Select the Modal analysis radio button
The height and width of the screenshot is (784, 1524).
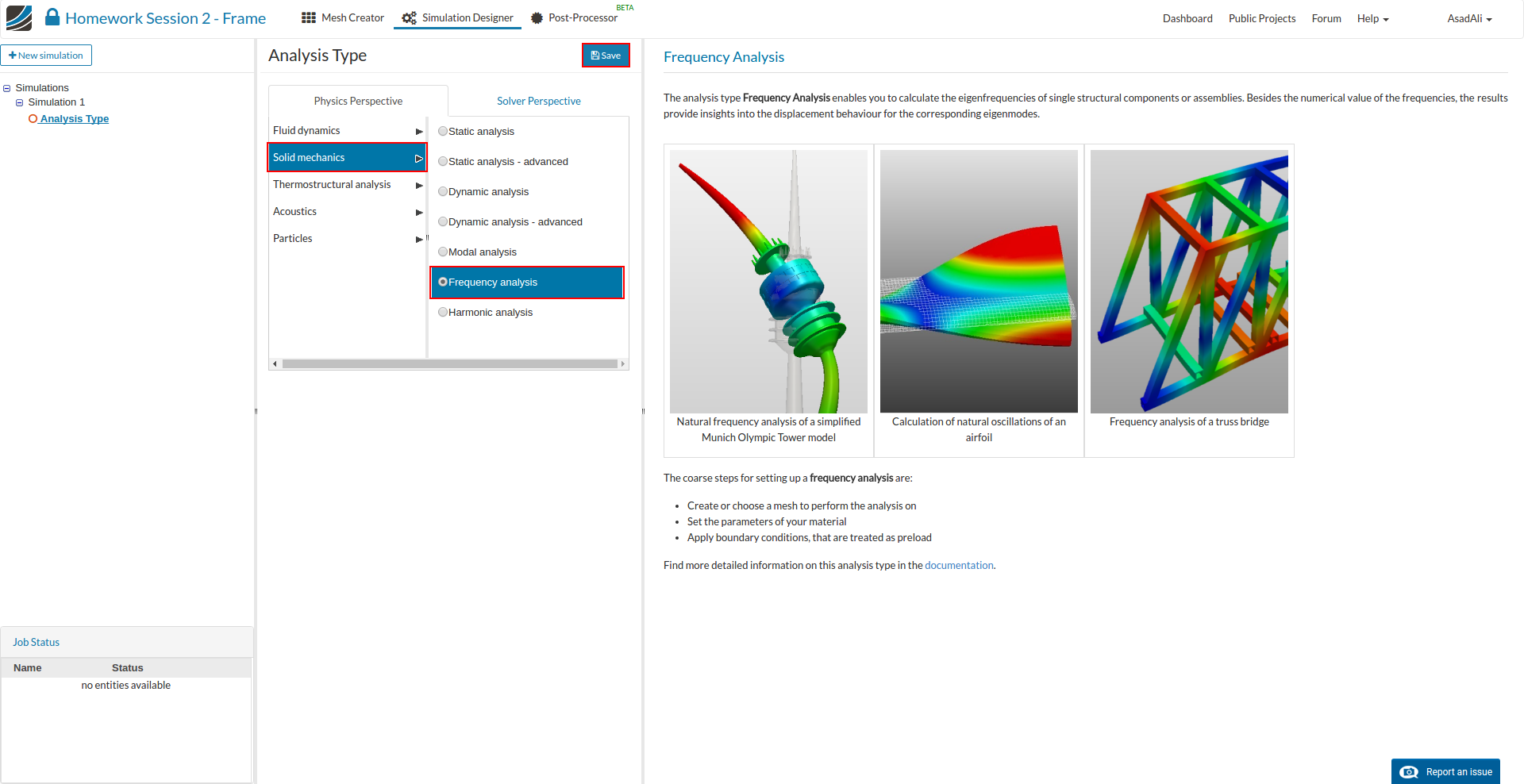443,251
